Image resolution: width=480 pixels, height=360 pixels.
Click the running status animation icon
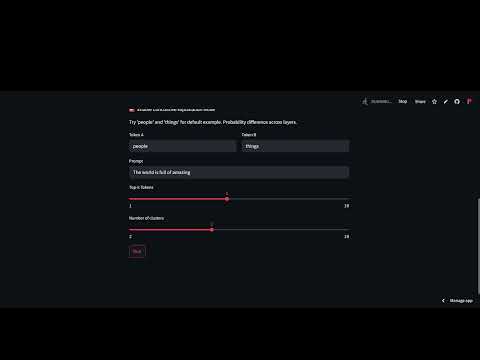pyautogui.click(x=365, y=101)
